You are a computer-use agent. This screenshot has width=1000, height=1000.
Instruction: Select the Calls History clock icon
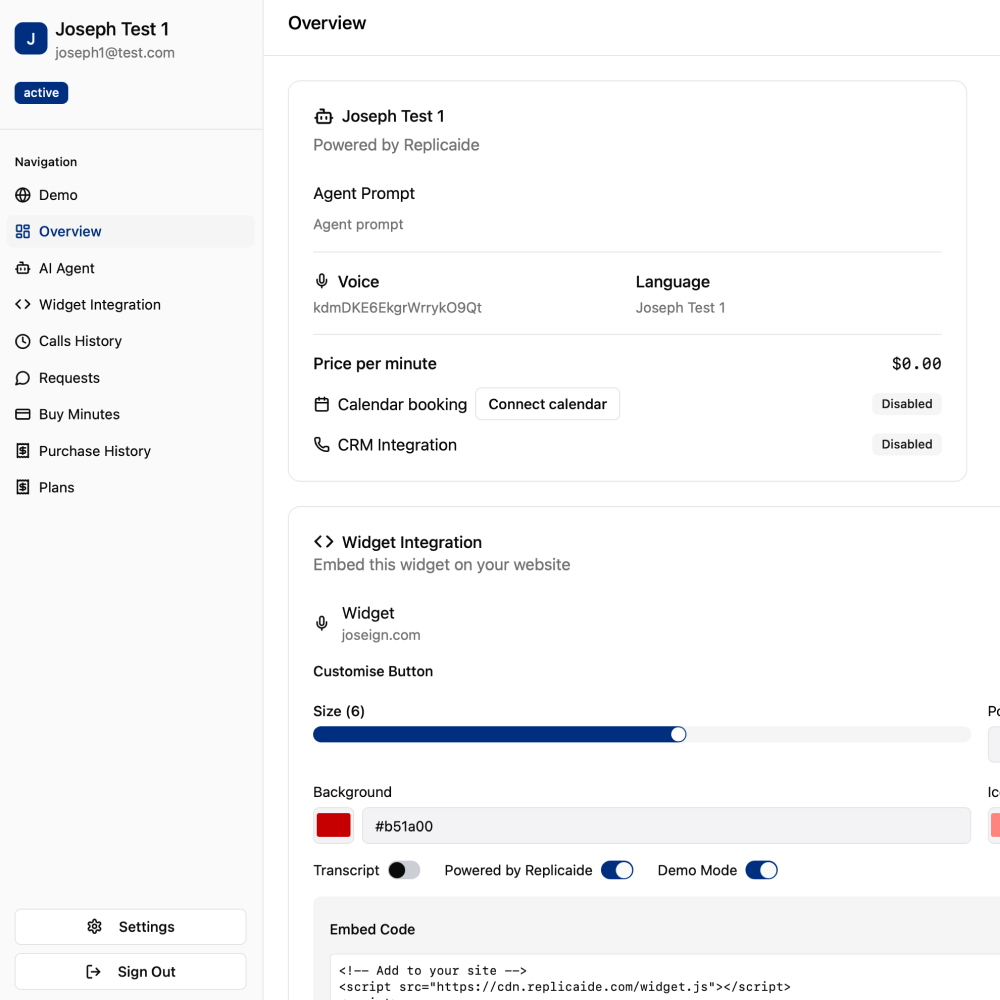(x=22, y=341)
